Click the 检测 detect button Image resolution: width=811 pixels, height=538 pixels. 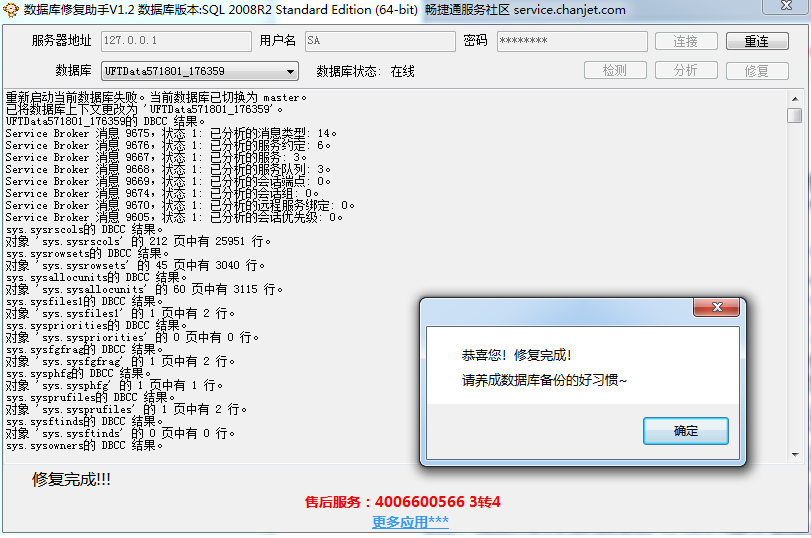tap(615, 70)
